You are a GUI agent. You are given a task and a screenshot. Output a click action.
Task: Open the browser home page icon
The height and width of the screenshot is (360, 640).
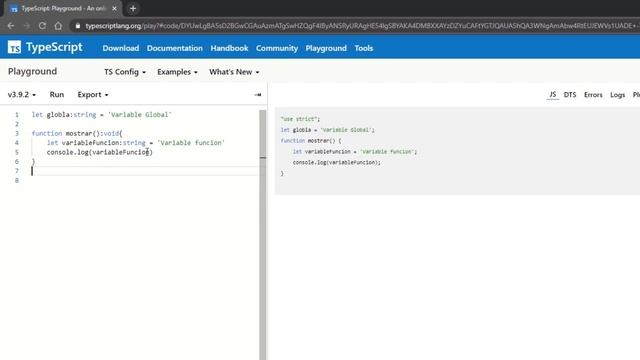click(x=58, y=26)
